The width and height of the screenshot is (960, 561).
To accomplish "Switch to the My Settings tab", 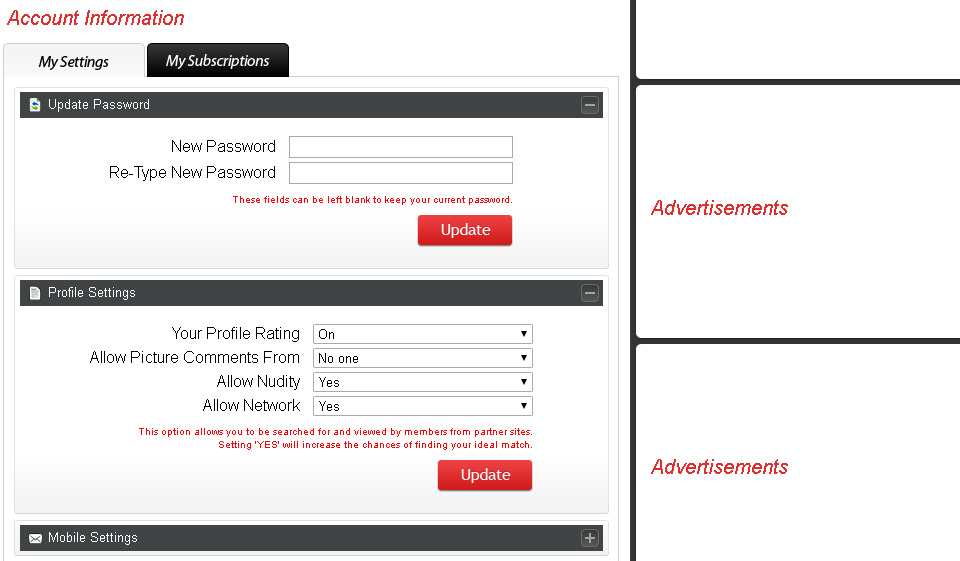I will tap(73, 61).
